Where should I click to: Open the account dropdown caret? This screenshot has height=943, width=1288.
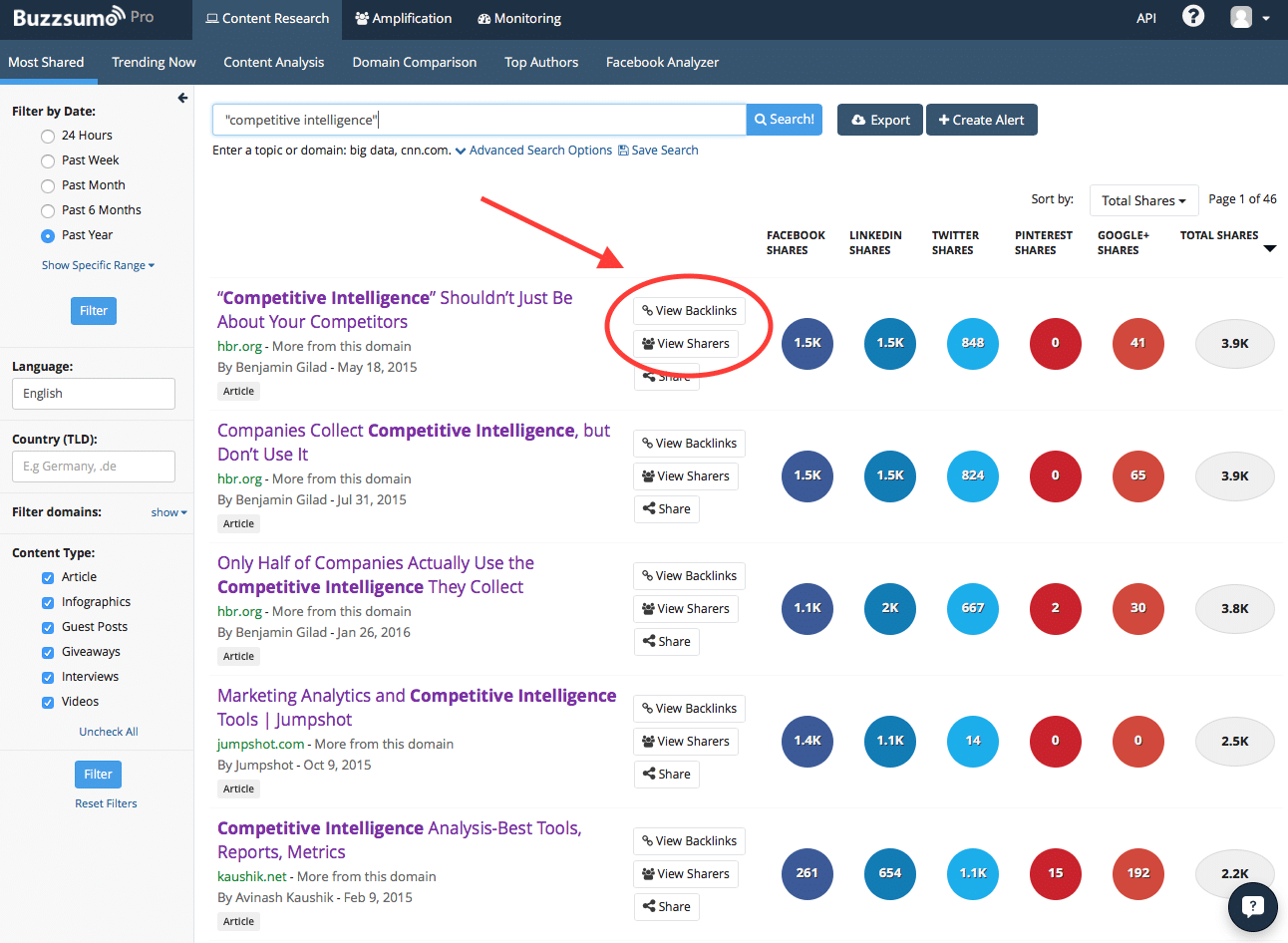[1266, 18]
